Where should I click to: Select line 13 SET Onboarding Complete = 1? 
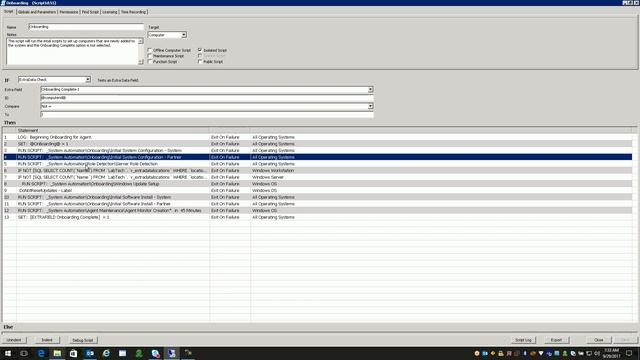click(317, 217)
